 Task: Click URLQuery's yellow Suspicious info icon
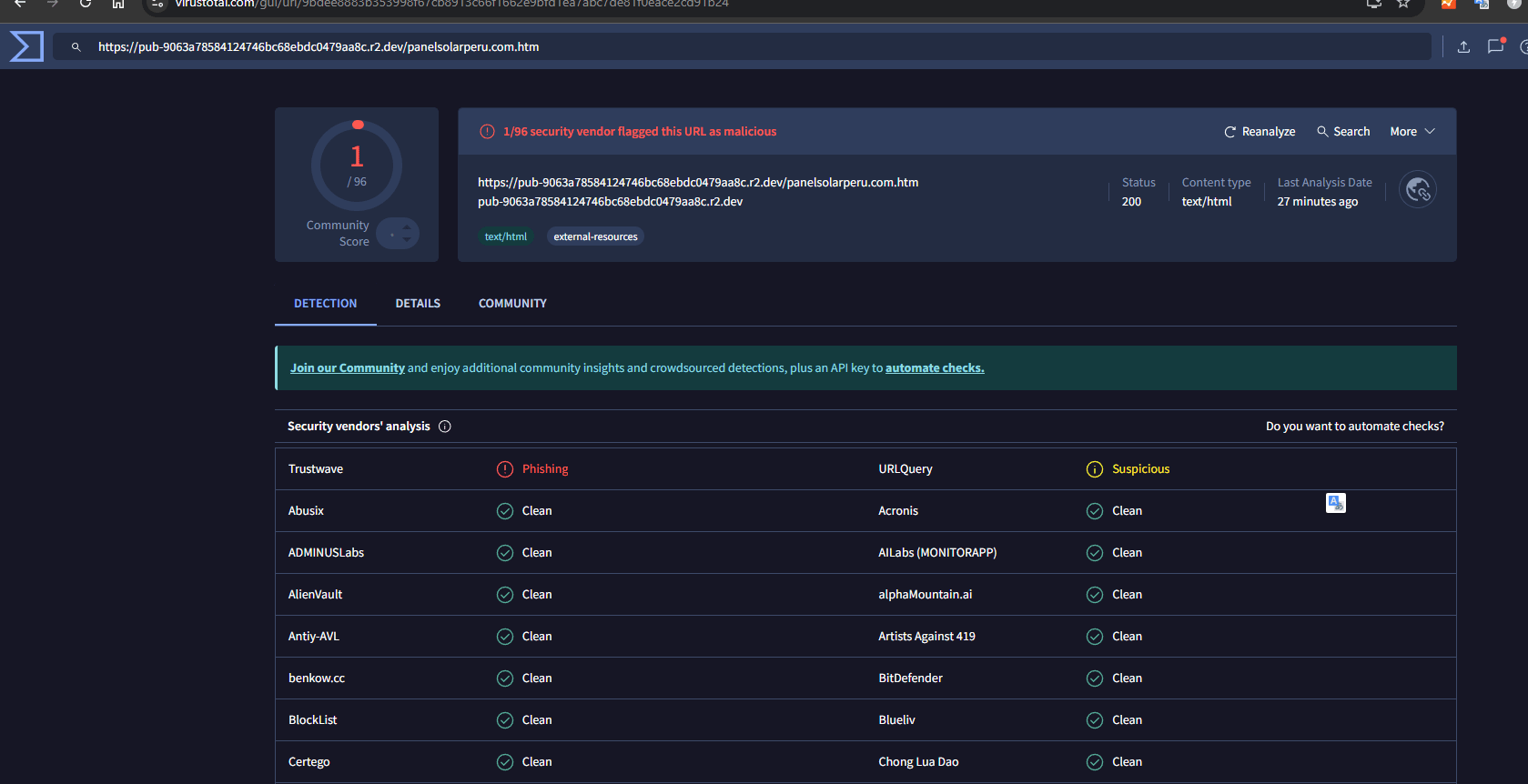[x=1095, y=469]
